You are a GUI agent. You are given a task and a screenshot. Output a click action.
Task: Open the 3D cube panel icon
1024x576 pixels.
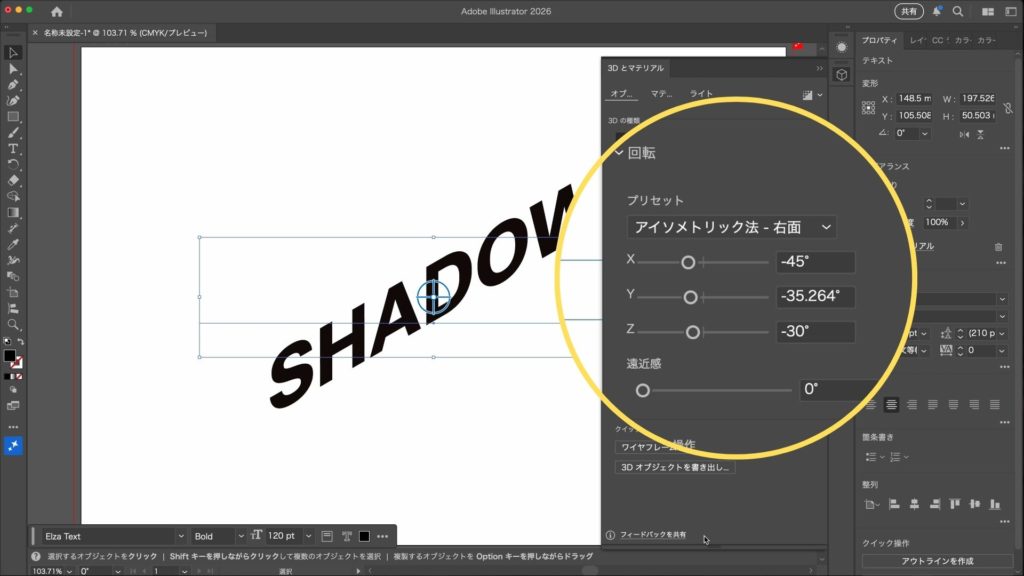pos(841,74)
